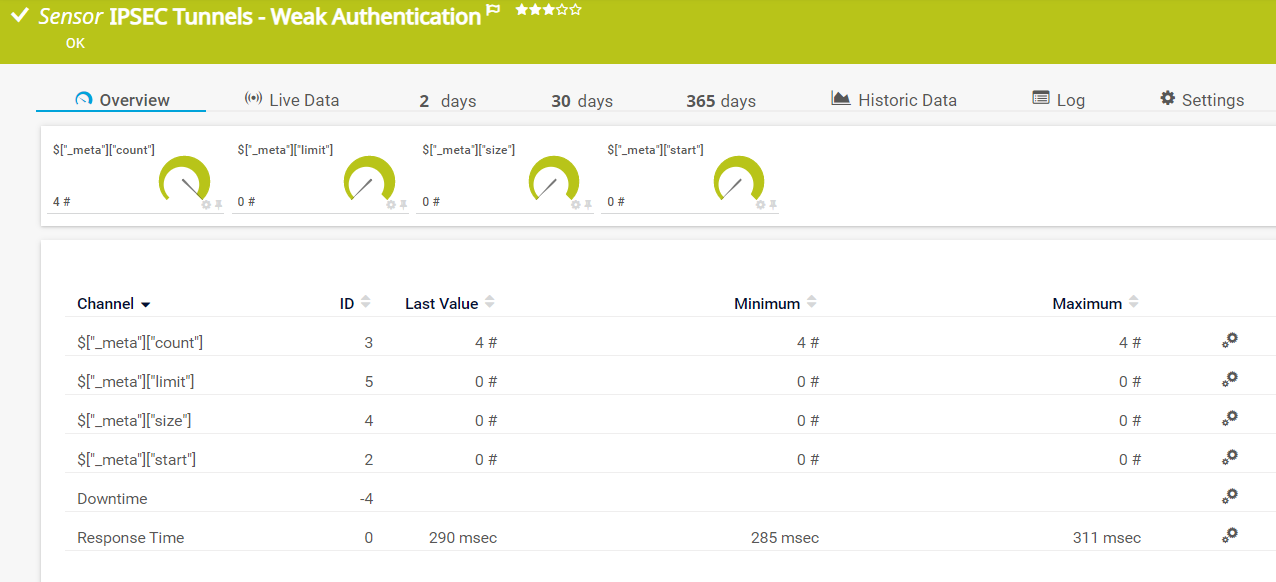Show the 30 days graph view
Image resolution: width=1276 pixels, height=582 pixels.
pyautogui.click(x=581, y=101)
